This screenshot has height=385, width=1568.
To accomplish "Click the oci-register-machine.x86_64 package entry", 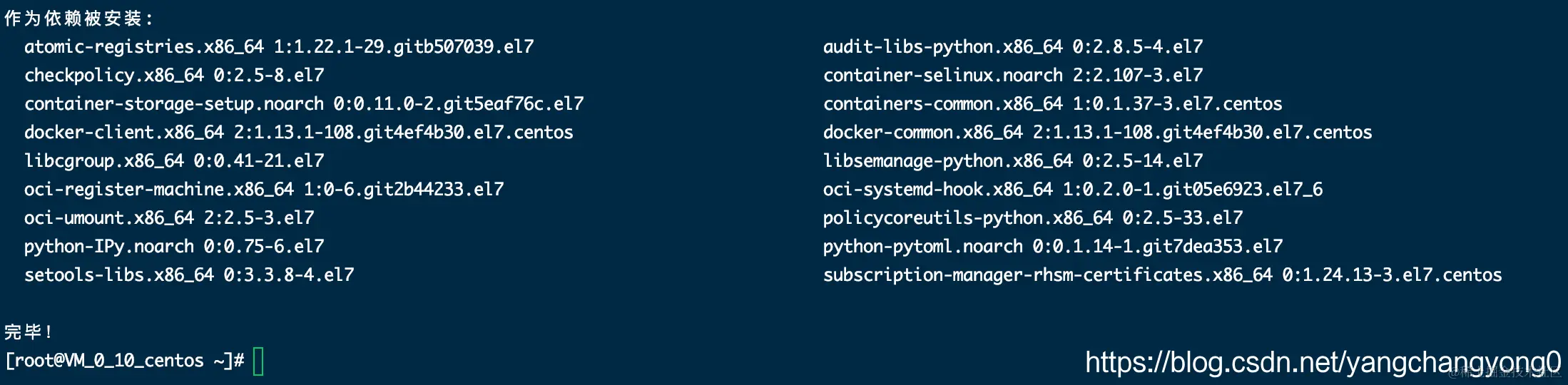I will point(264,190).
